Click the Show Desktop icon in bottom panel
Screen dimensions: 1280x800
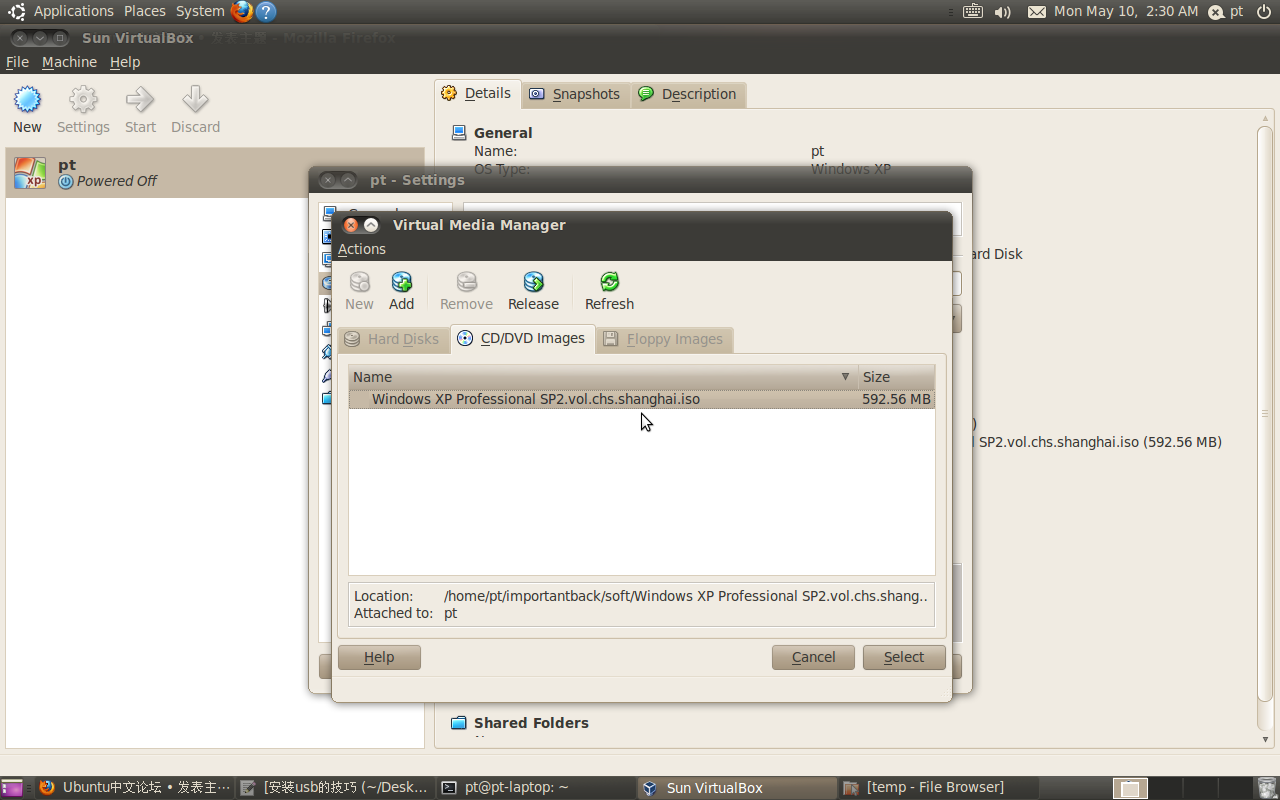click(x=12, y=788)
